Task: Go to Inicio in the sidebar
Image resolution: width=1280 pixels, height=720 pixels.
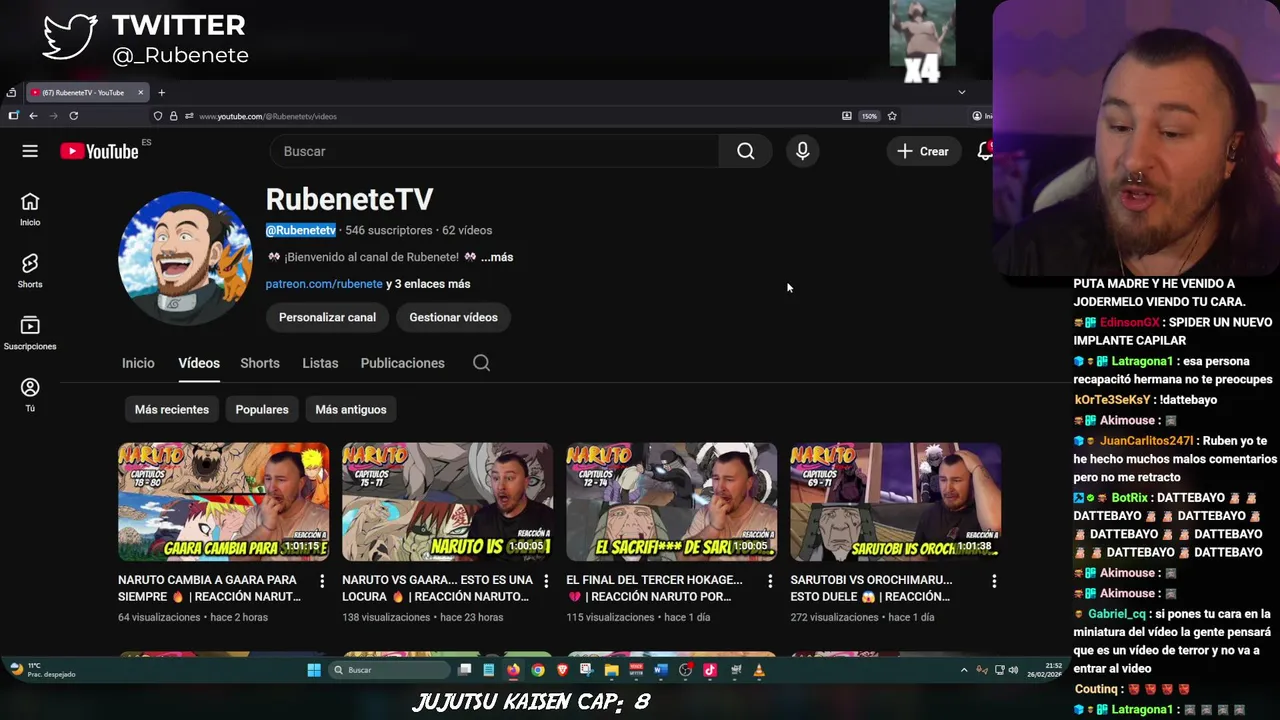Action: (30, 209)
